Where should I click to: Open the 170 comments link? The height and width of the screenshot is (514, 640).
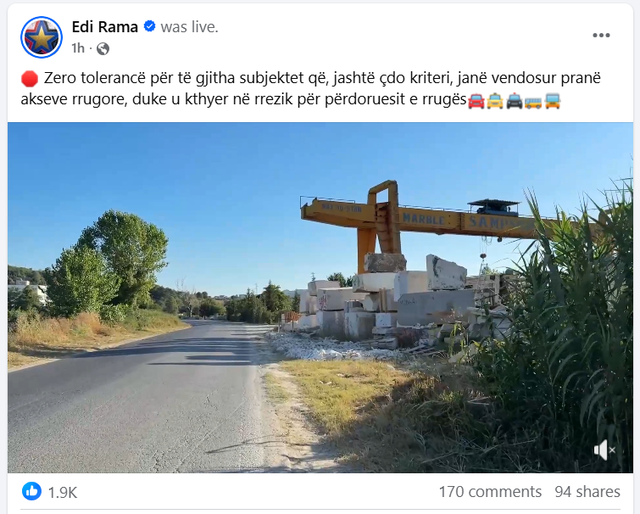[x=490, y=492]
